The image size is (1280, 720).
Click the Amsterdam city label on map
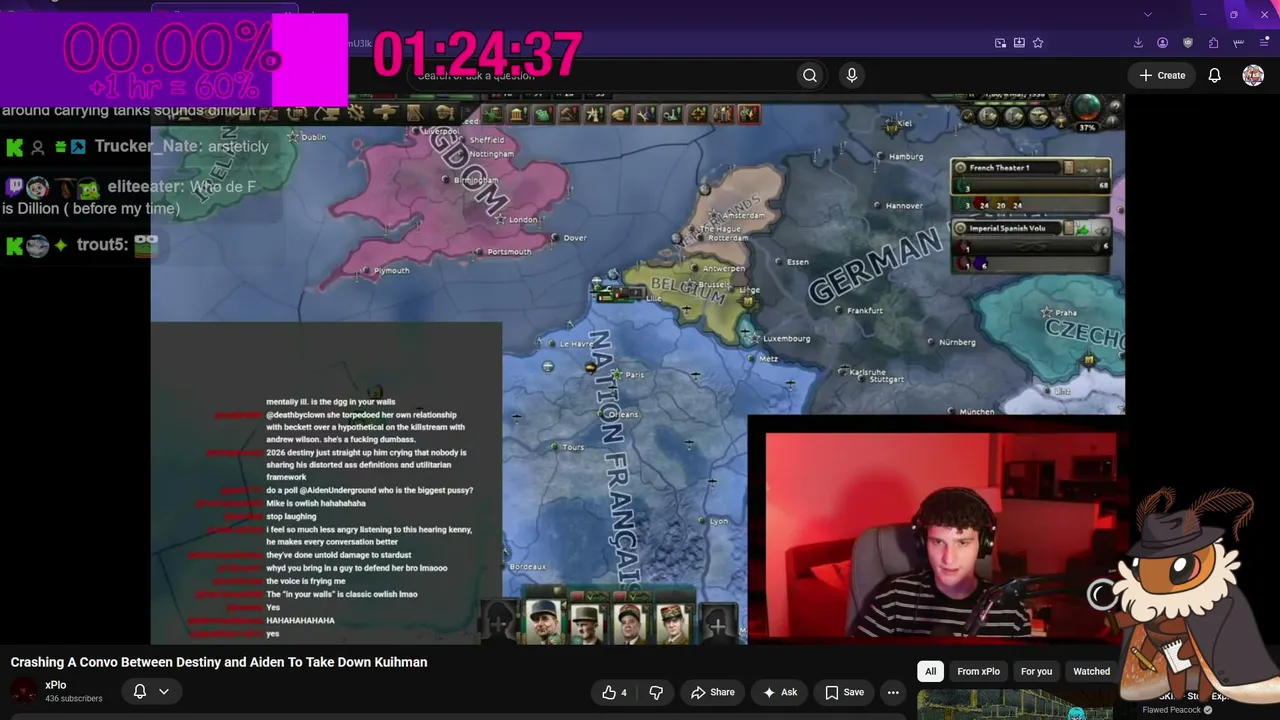(x=743, y=215)
